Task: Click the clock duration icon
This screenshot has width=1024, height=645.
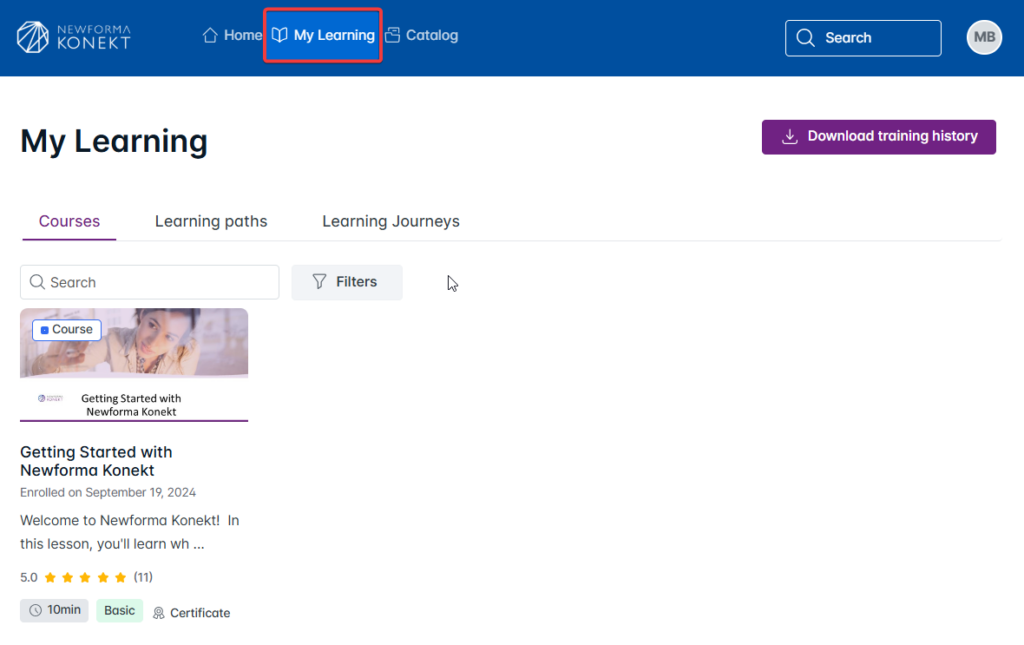Action: (35, 610)
